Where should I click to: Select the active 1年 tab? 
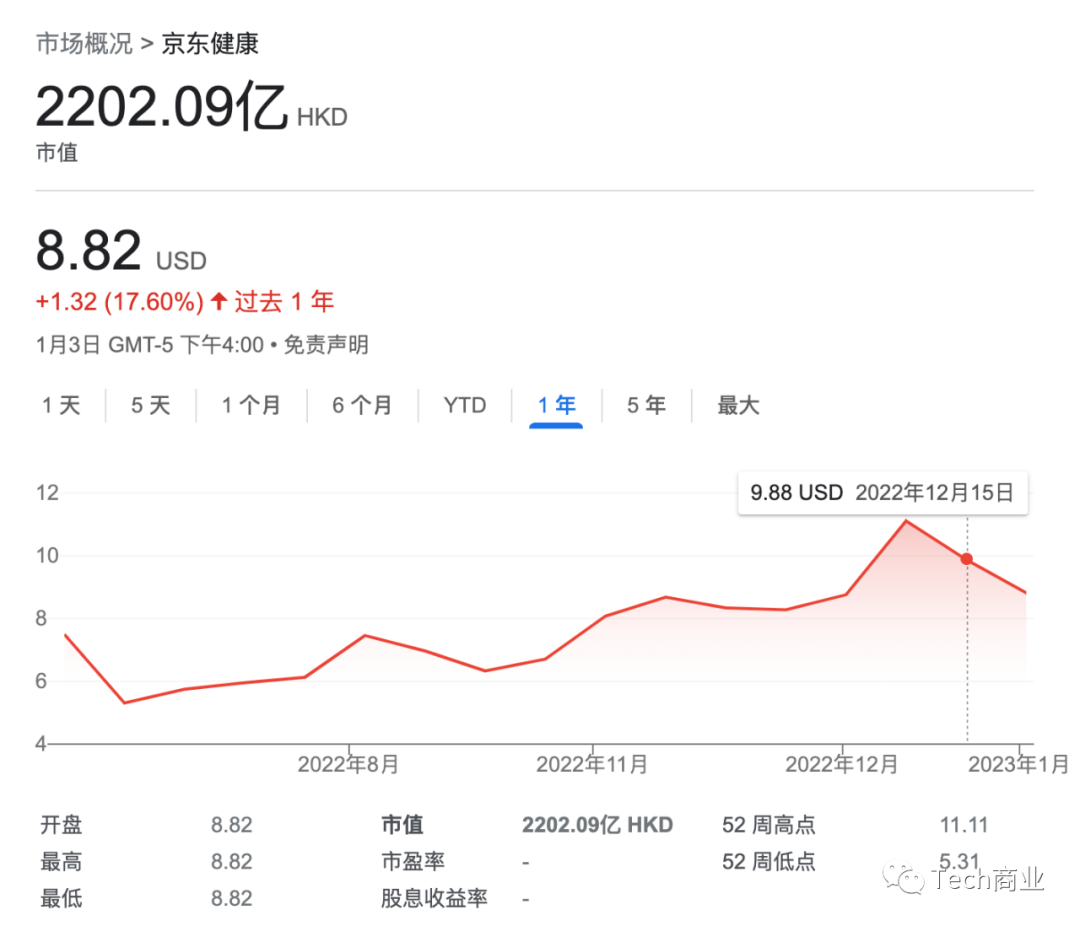click(x=556, y=405)
